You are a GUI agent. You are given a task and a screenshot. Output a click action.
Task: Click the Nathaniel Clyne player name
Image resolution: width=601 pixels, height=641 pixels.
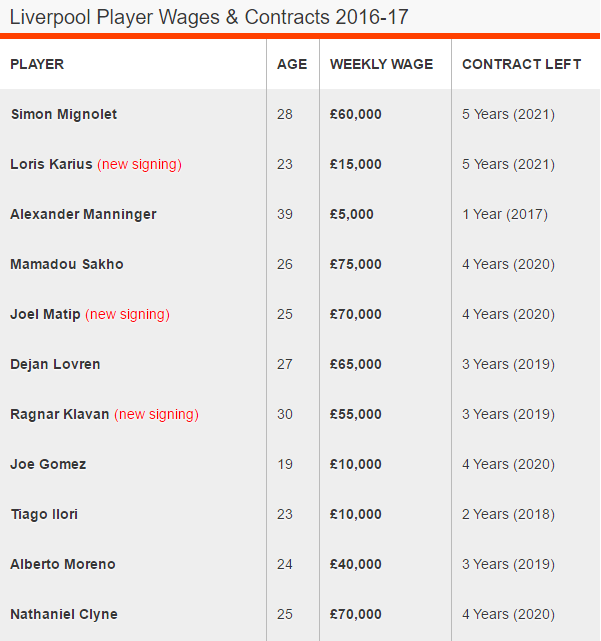[64, 614]
